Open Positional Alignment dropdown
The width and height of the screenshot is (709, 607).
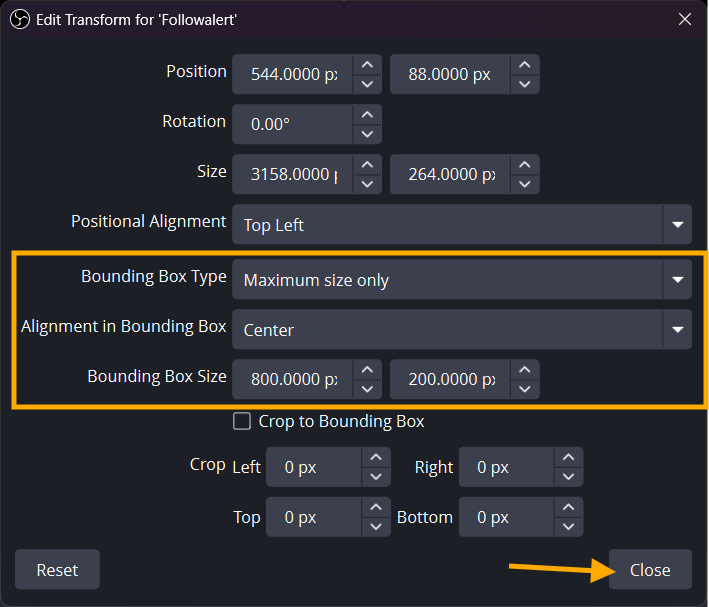[x=677, y=225]
